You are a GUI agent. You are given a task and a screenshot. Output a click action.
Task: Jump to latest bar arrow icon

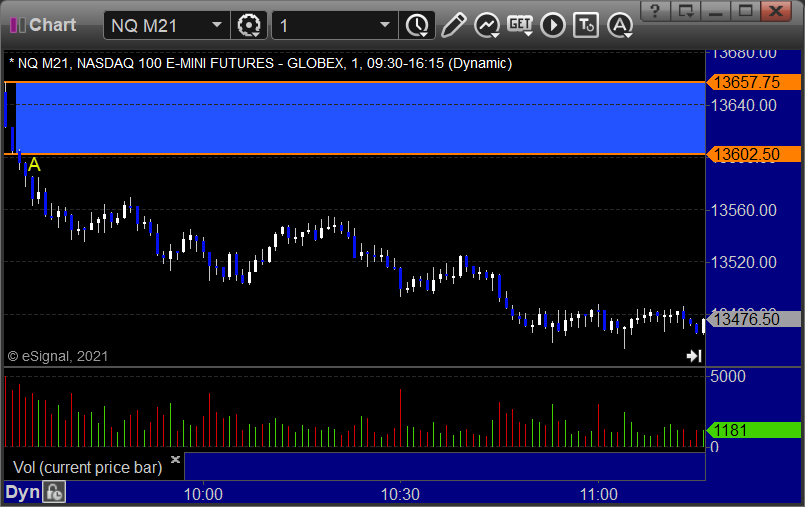(694, 356)
